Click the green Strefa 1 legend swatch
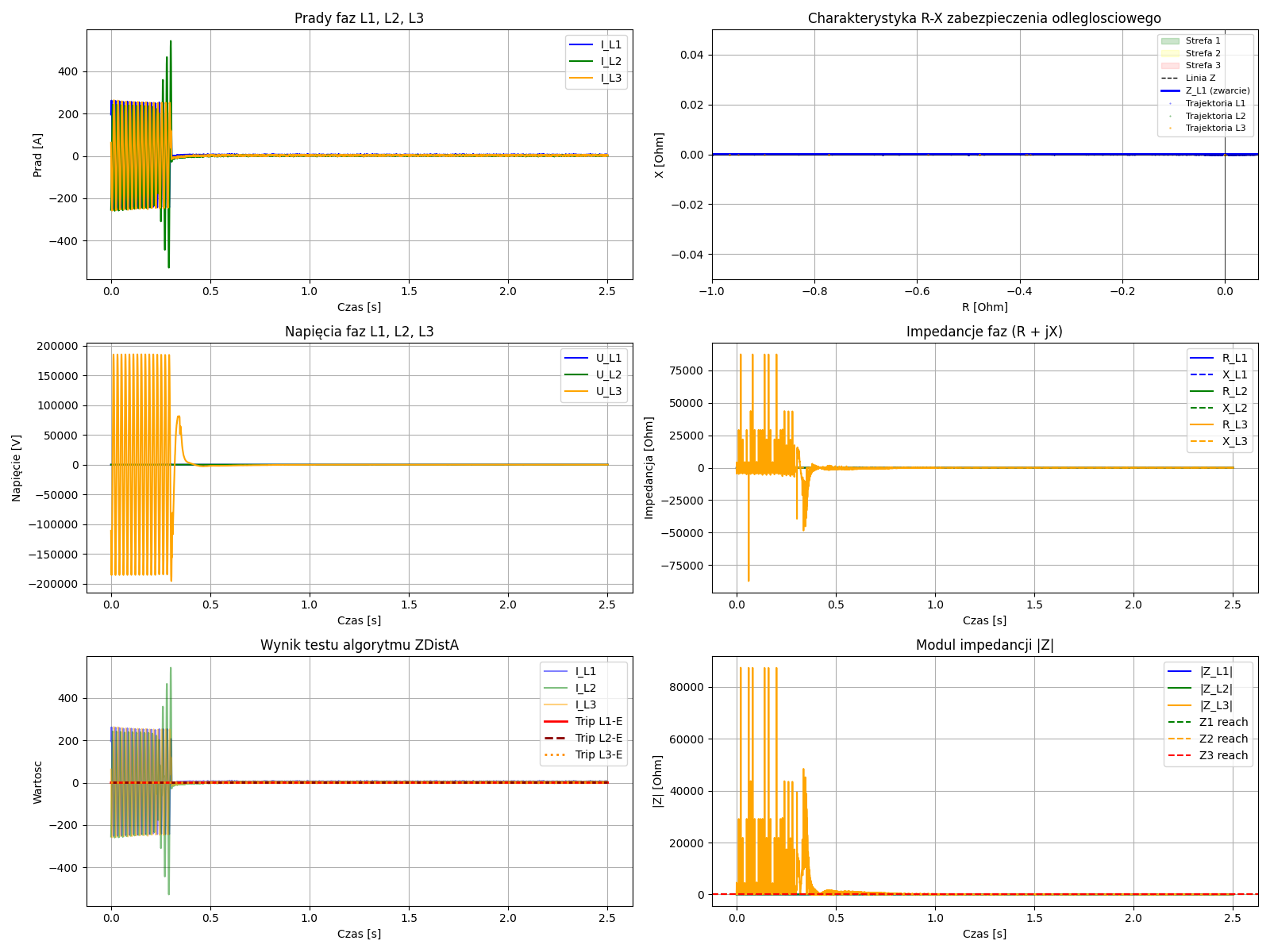This screenshot has width=1270, height=952. tap(1170, 40)
